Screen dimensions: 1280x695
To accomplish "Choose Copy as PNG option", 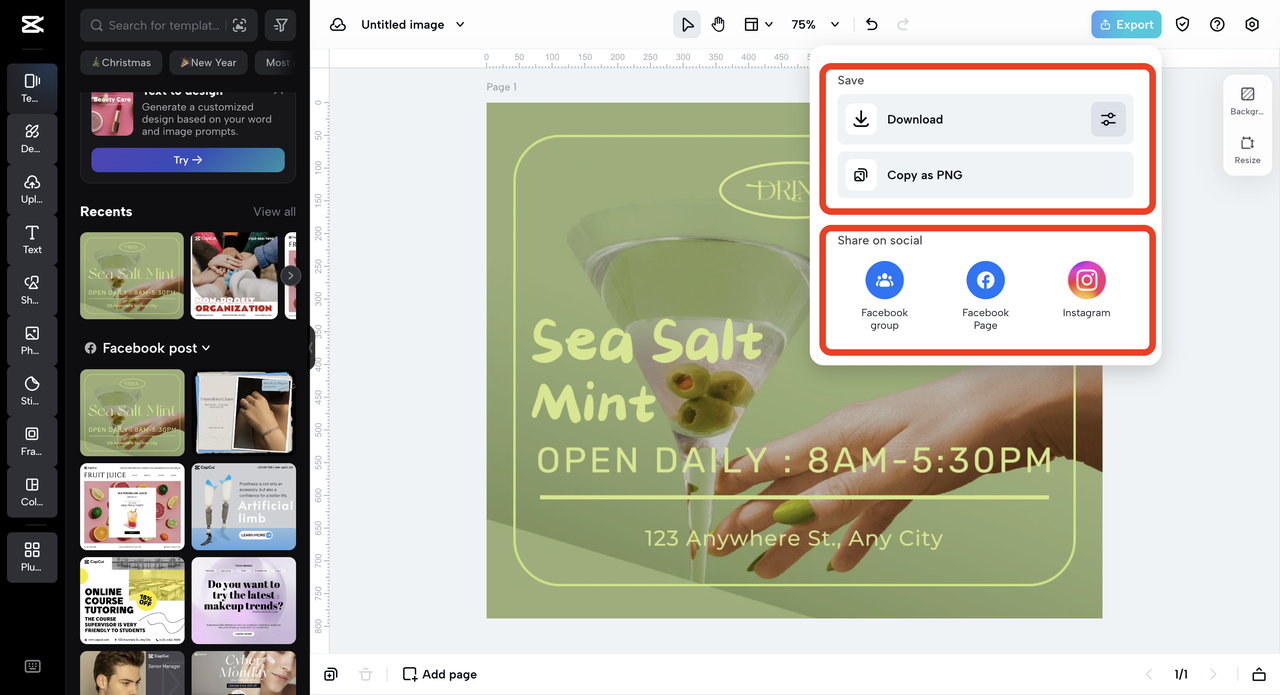I will (x=985, y=175).
